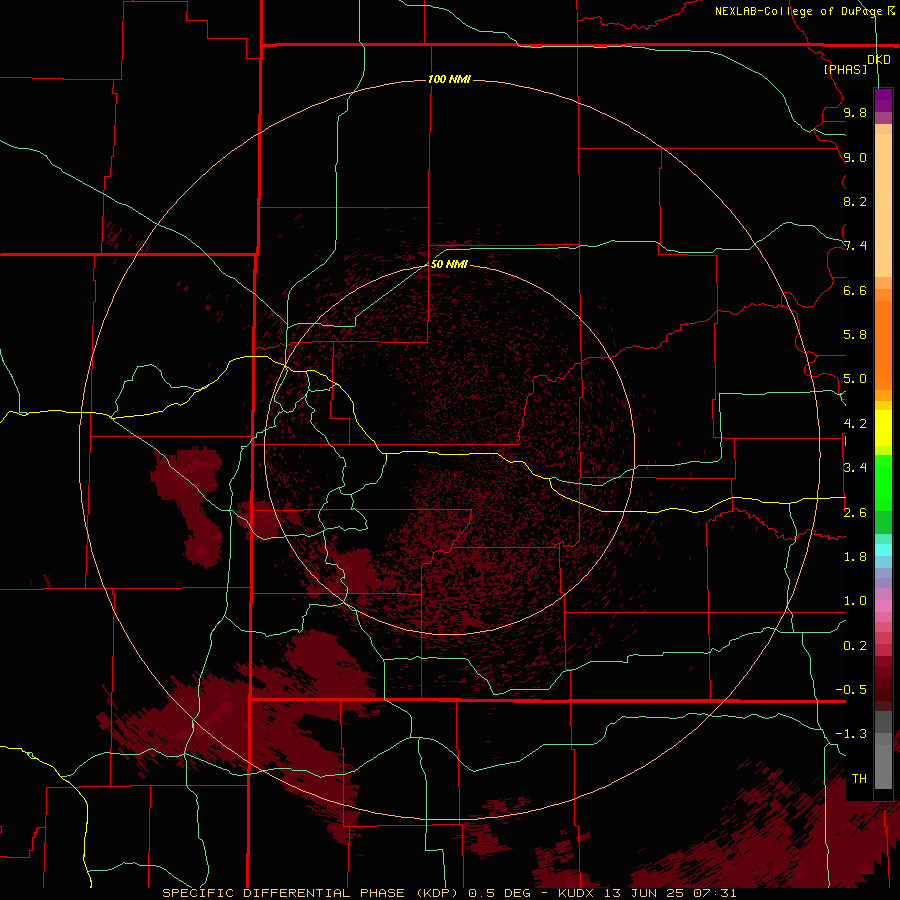The height and width of the screenshot is (900, 900).
Task: Click the KUDX radar site identifier
Action: (577, 893)
